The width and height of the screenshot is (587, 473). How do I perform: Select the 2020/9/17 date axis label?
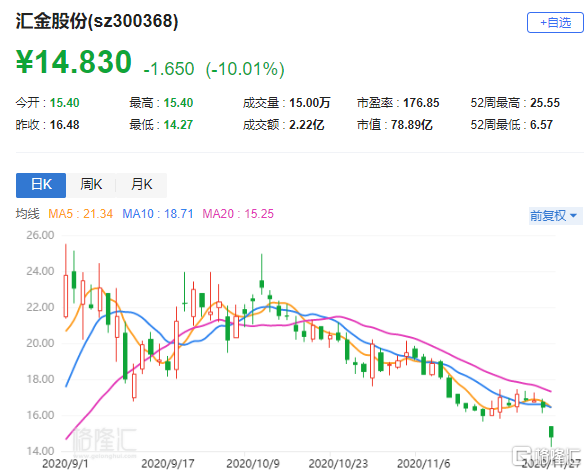click(168, 464)
